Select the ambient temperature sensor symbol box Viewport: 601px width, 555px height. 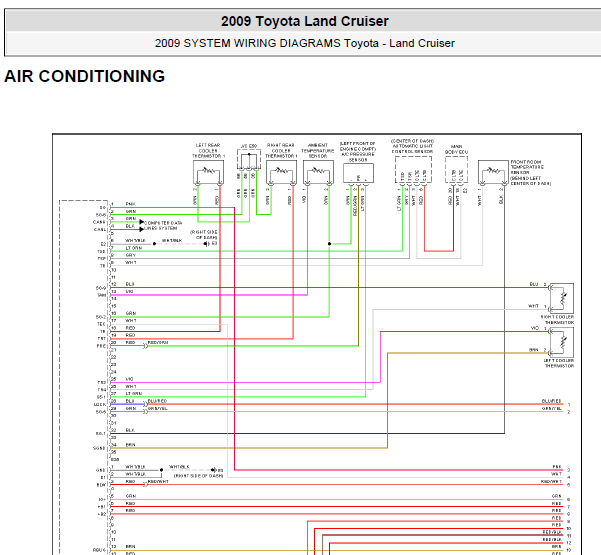(x=318, y=172)
